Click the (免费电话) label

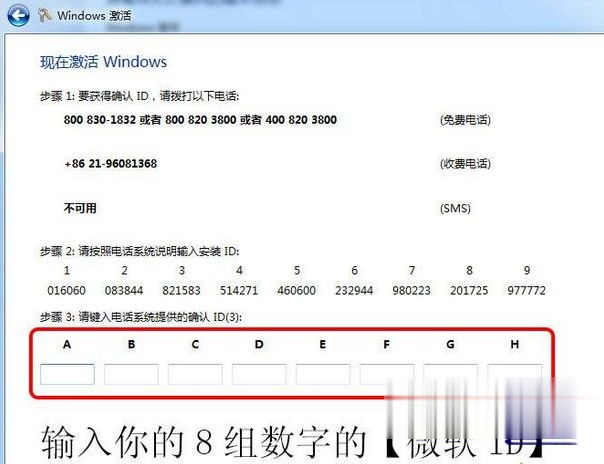[465, 120]
